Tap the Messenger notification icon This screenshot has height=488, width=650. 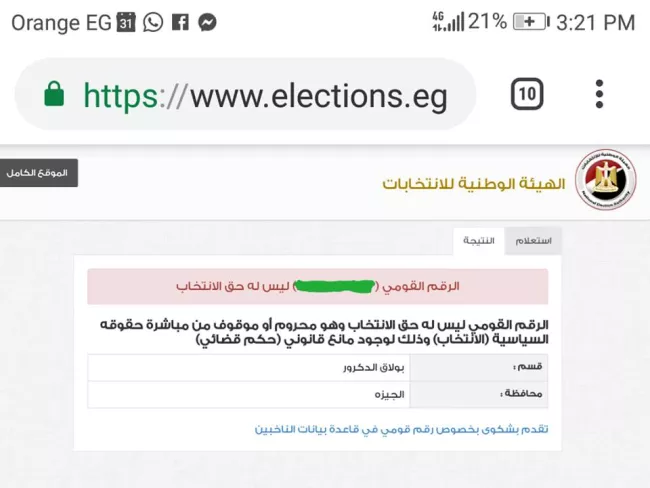click(x=207, y=22)
